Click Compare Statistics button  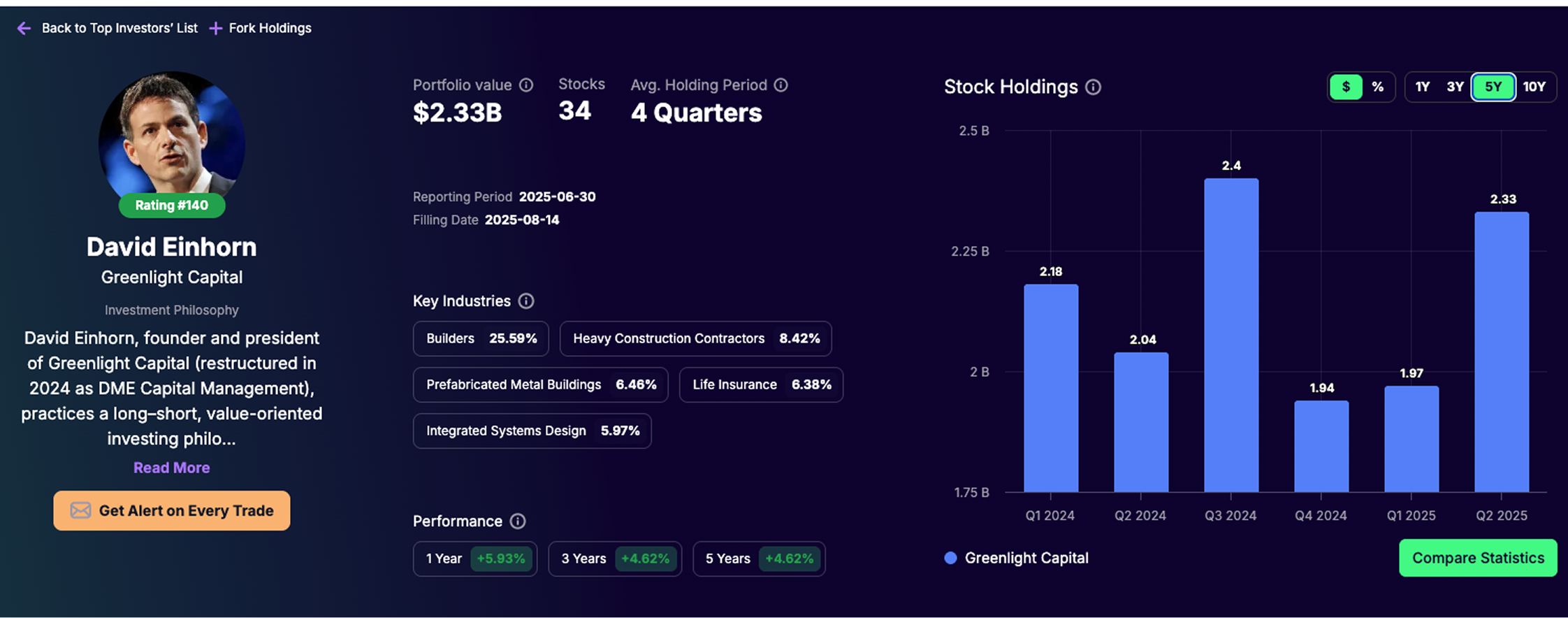(x=1478, y=558)
